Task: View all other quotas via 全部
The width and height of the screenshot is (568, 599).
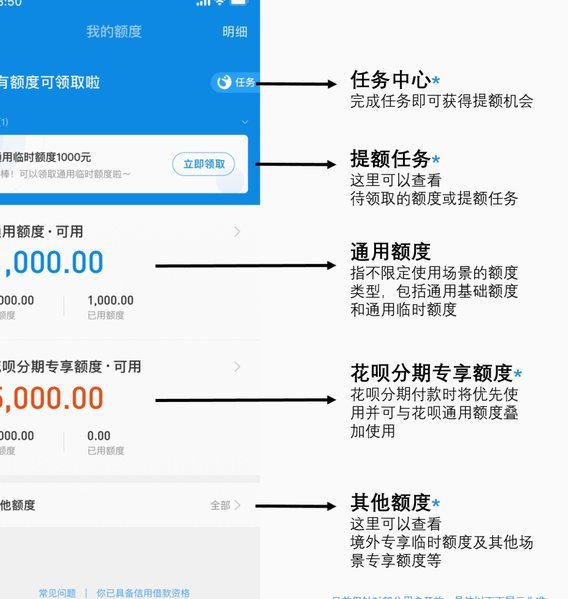Action: click(x=225, y=505)
